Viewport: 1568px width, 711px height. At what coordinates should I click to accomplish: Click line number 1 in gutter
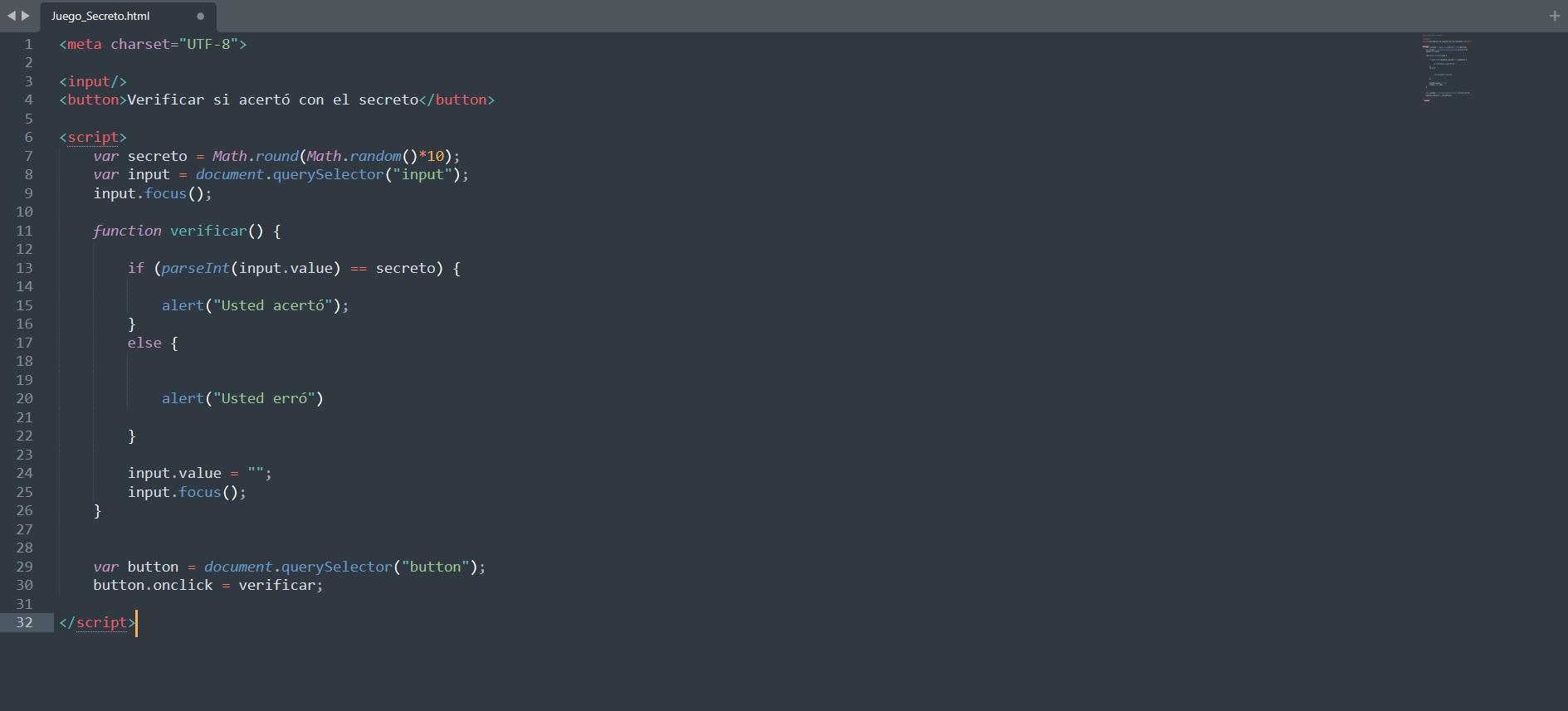[29, 44]
